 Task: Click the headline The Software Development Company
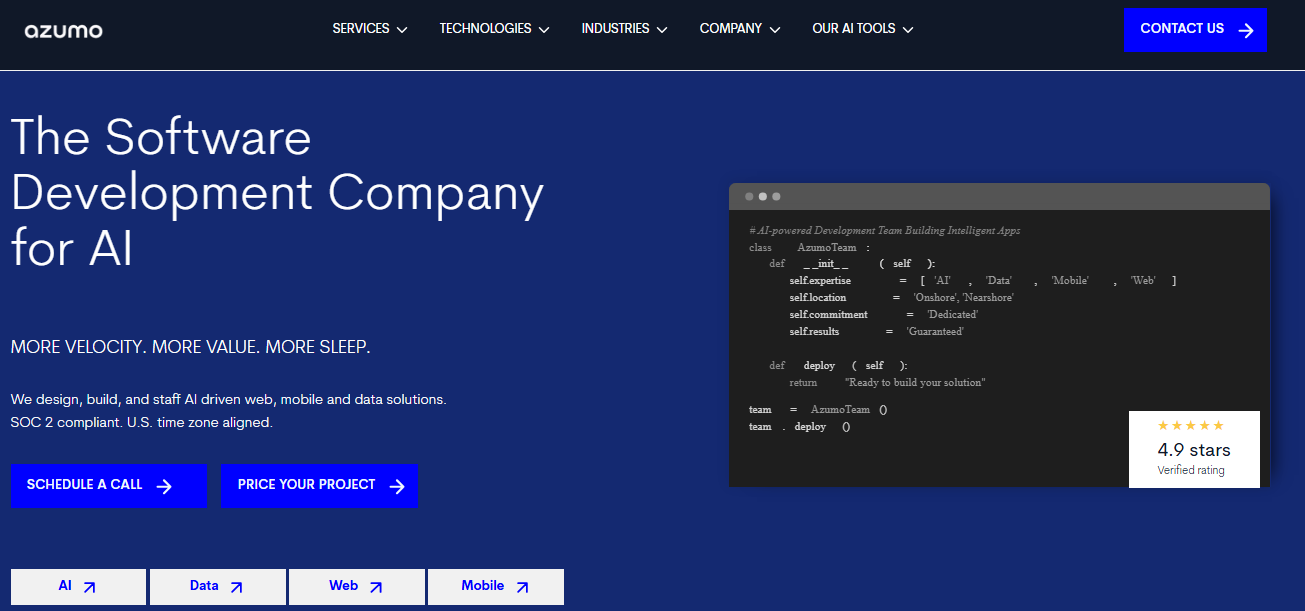(278, 191)
